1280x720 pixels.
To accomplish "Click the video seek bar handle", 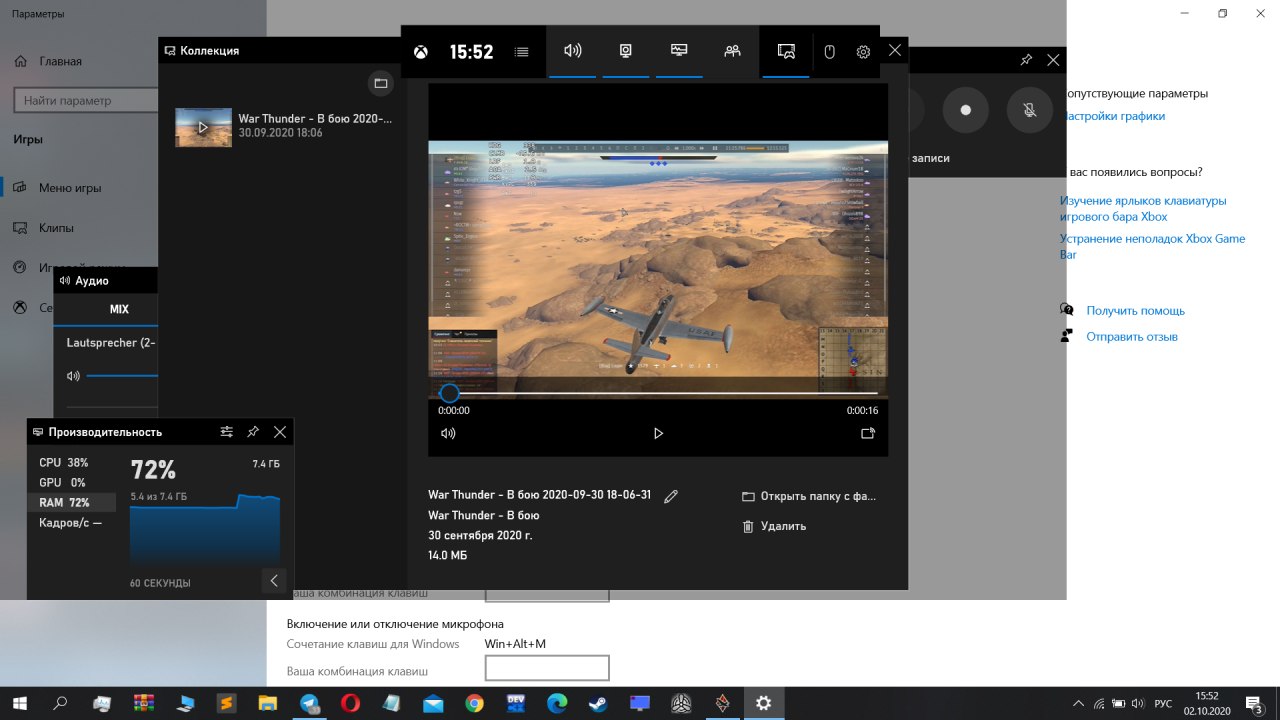I will click(450, 393).
